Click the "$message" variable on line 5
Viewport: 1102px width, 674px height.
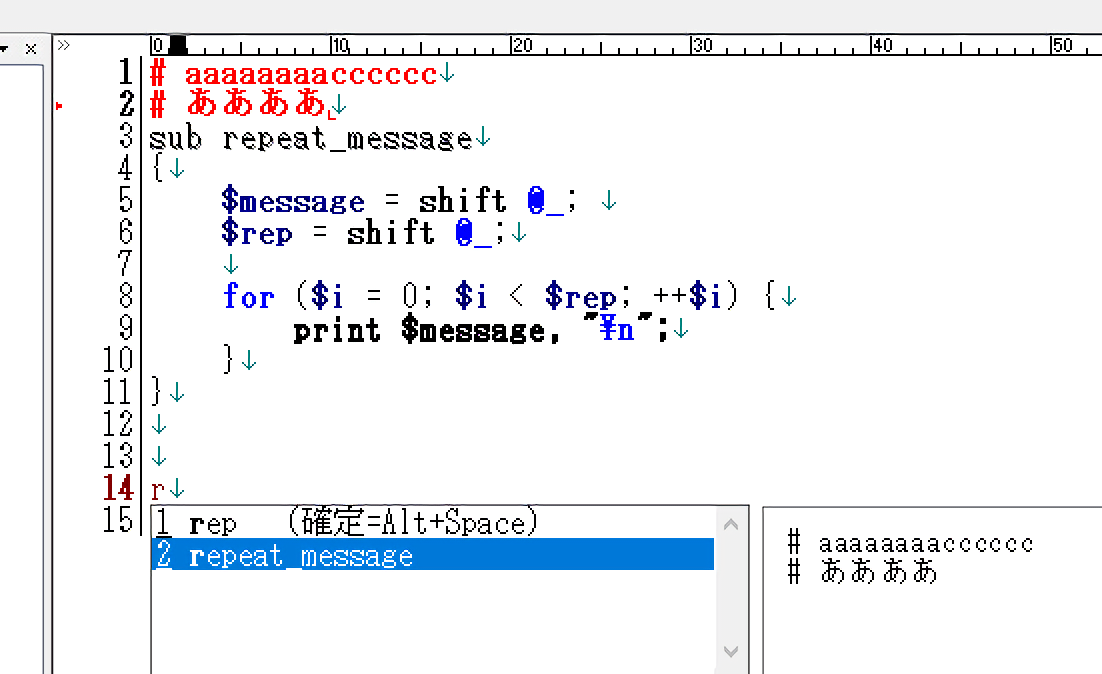pos(293,201)
